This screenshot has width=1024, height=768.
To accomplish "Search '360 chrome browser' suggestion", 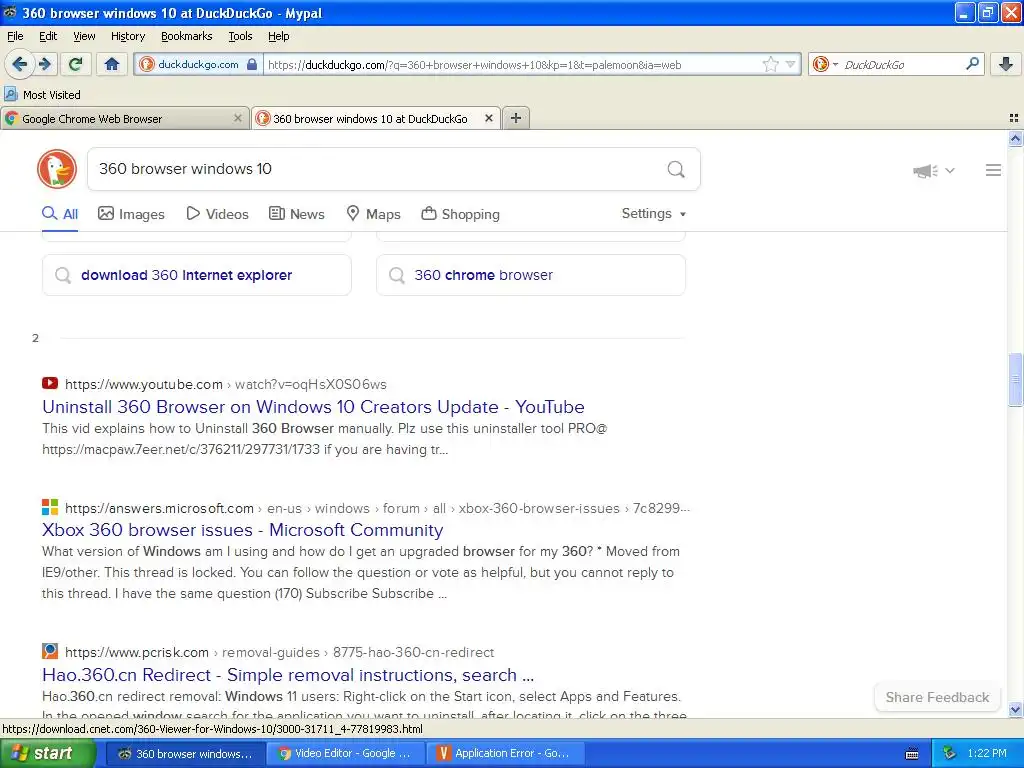I will point(531,275).
